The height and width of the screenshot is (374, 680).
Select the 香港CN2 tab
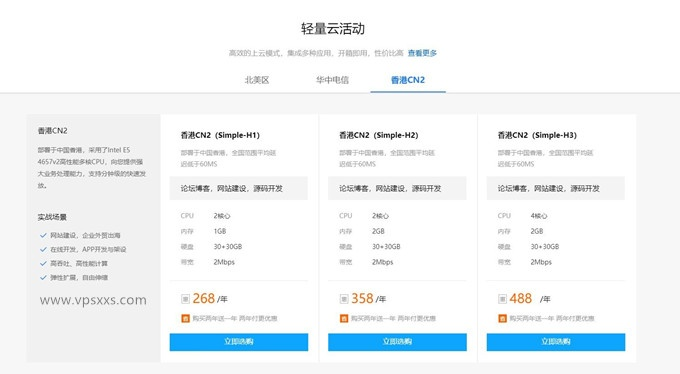(408, 80)
